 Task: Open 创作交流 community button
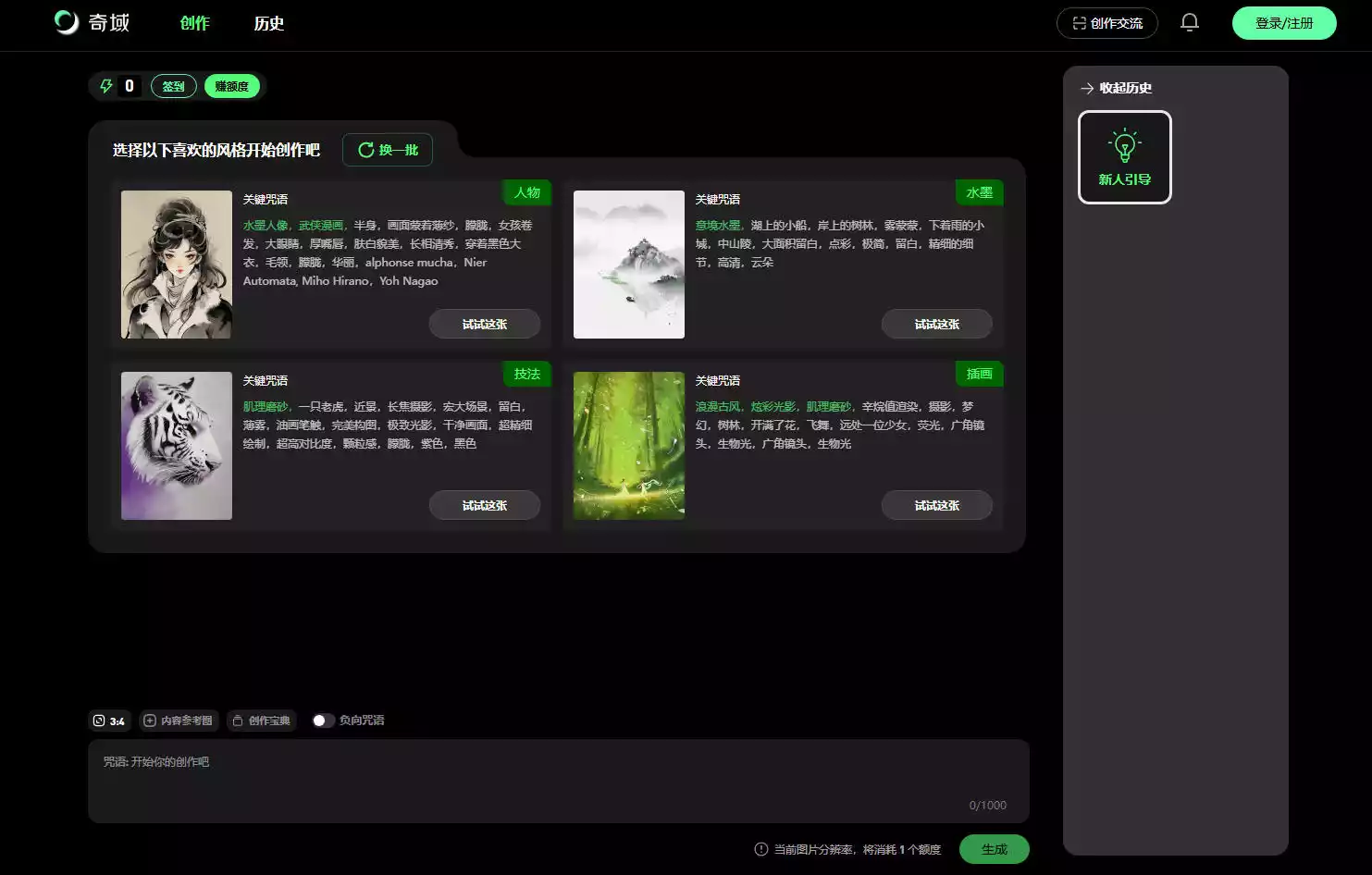click(x=1106, y=23)
